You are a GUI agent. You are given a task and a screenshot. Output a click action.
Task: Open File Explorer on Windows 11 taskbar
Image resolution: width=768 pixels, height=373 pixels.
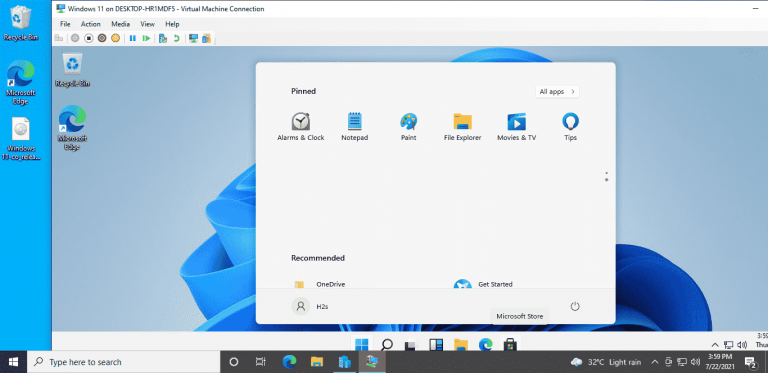[460, 345]
